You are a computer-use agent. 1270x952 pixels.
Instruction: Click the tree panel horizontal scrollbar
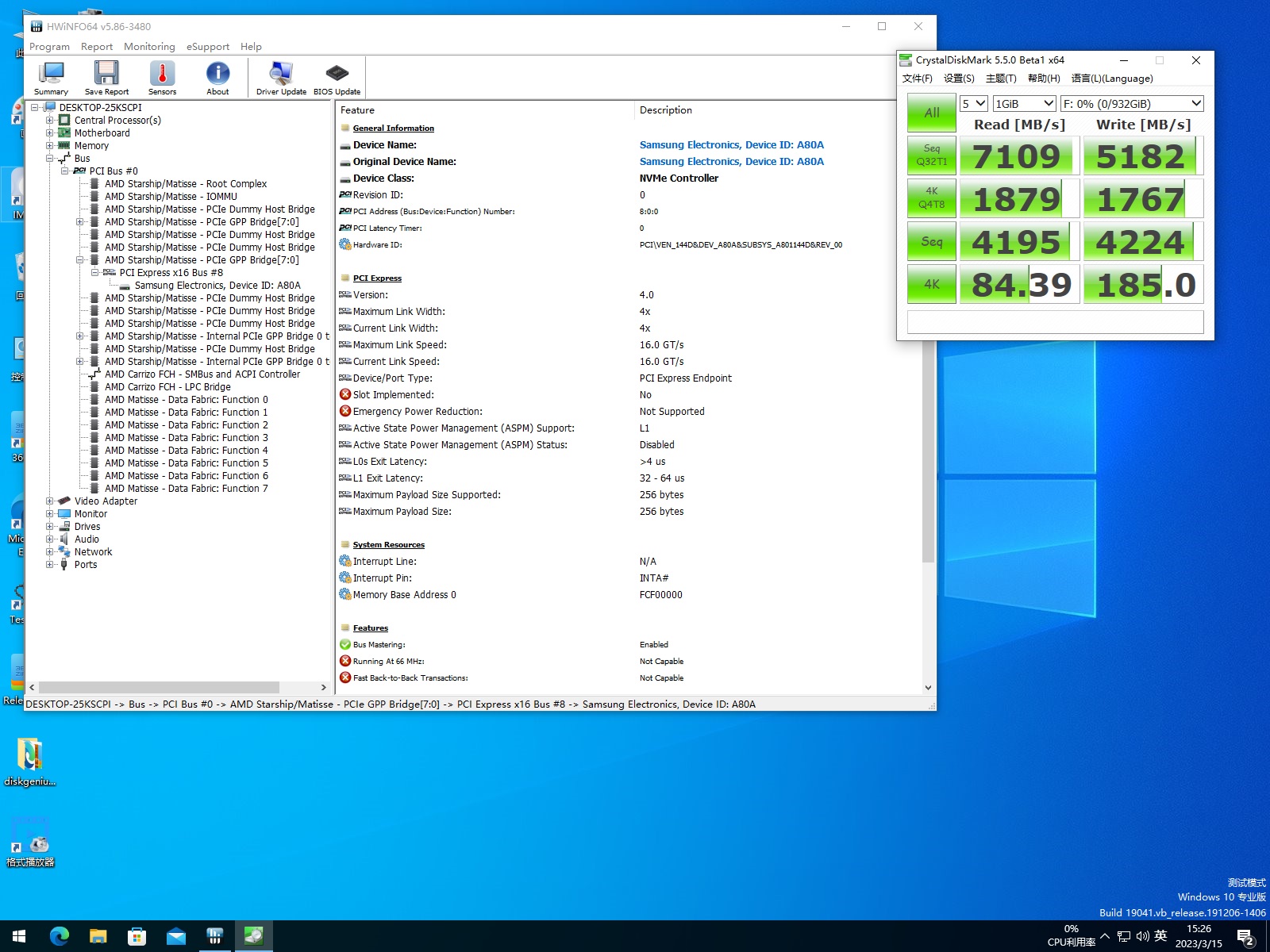point(159,688)
